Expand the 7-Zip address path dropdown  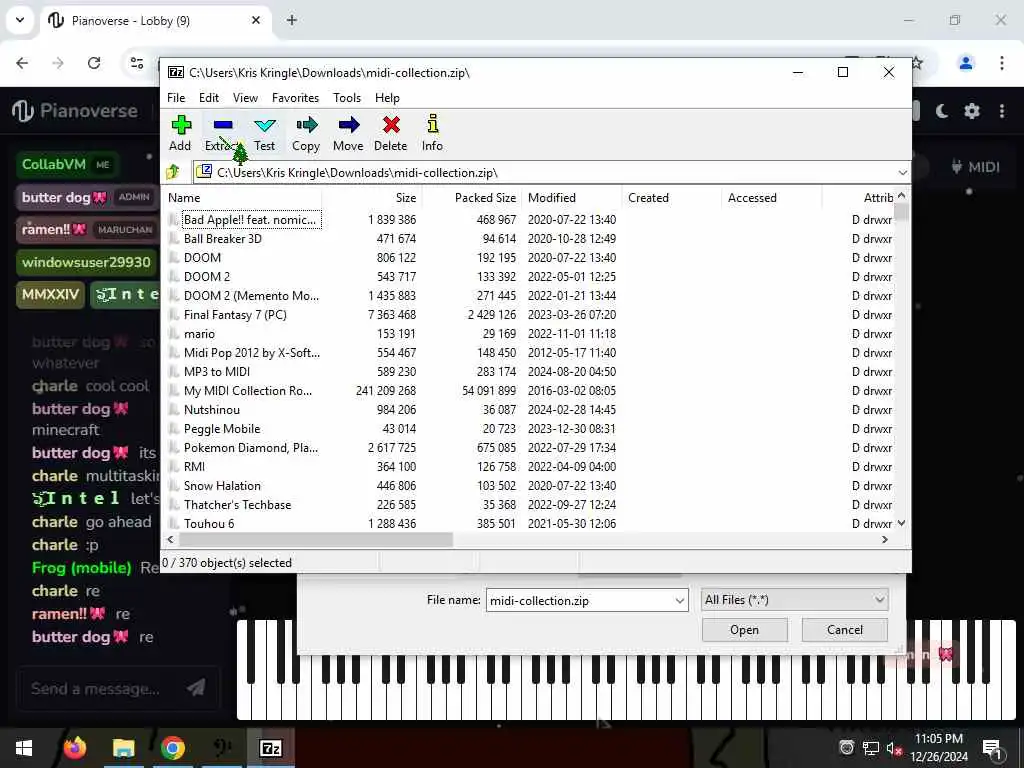(x=903, y=172)
